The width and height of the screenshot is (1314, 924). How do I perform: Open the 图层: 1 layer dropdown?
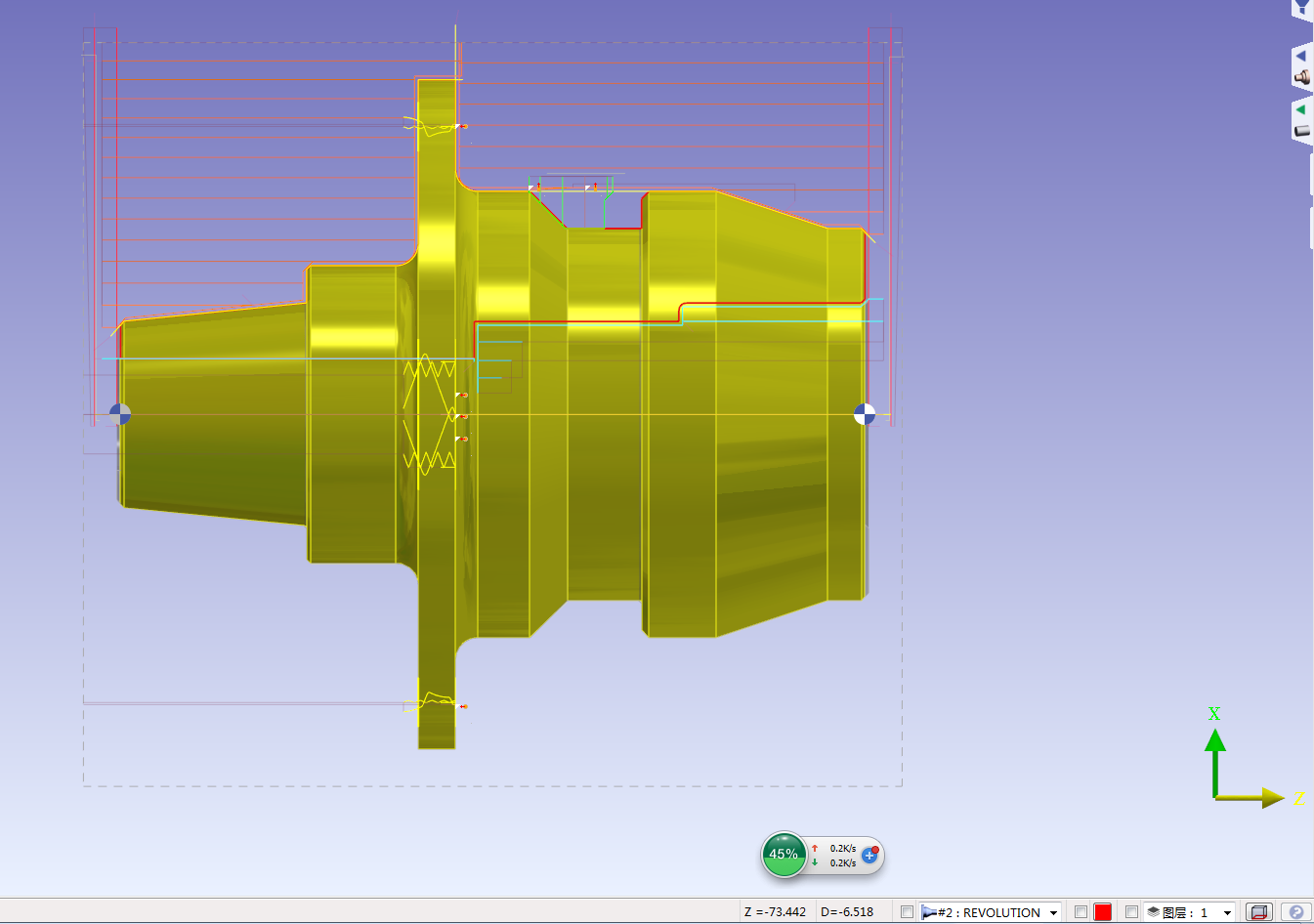(1190, 912)
